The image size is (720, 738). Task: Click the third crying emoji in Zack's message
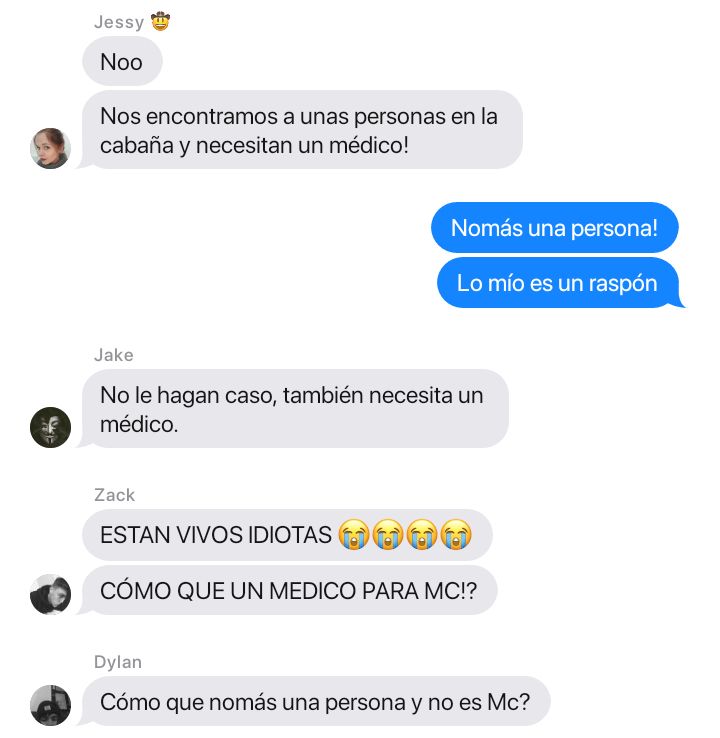[x=422, y=535]
